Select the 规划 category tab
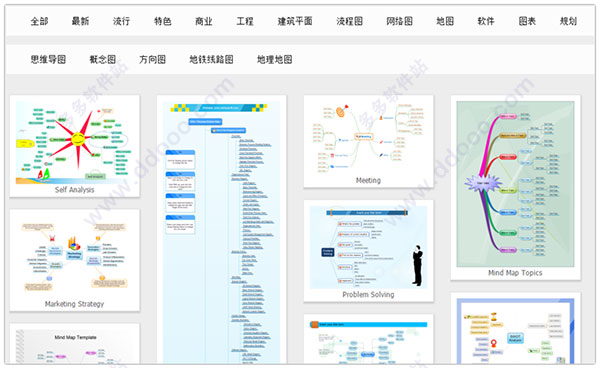Image resolution: width=600 pixels, height=368 pixels. (x=568, y=21)
